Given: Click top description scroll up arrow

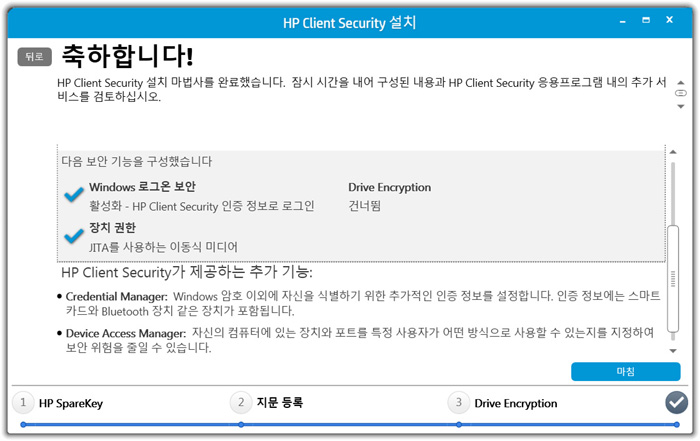Looking at the screenshot, I should pos(681,83).
